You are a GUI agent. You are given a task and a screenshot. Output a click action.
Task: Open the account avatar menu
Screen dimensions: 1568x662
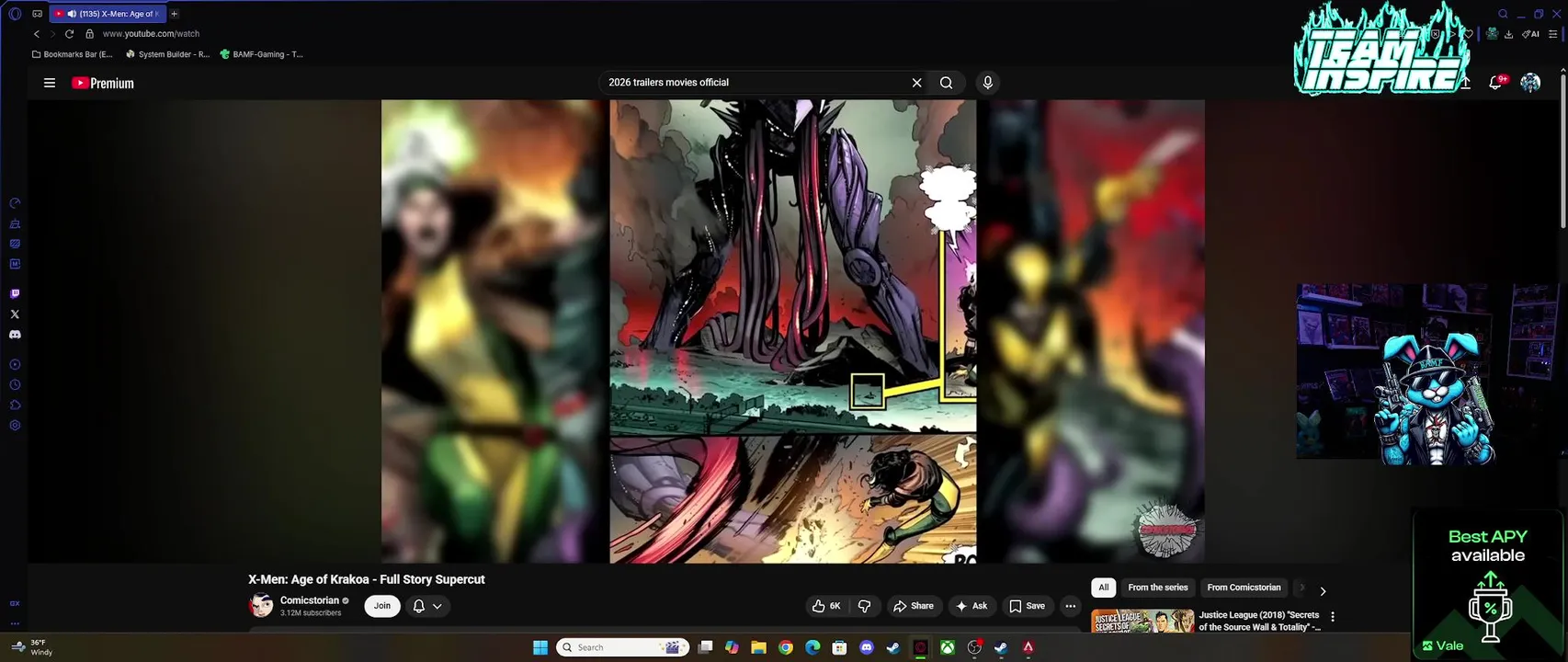pyautogui.click(x=1530, y=83)
